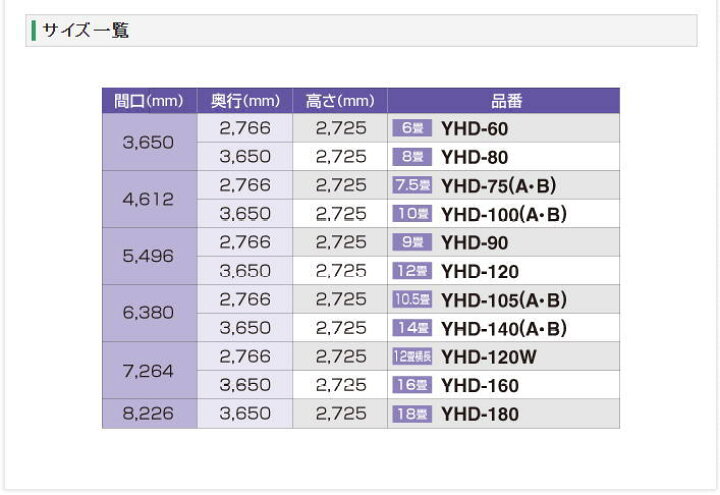The height and width of the screenshot is (495, 720).
Task: Select the 4,612 間口 cell
Action: coord(148,199)
